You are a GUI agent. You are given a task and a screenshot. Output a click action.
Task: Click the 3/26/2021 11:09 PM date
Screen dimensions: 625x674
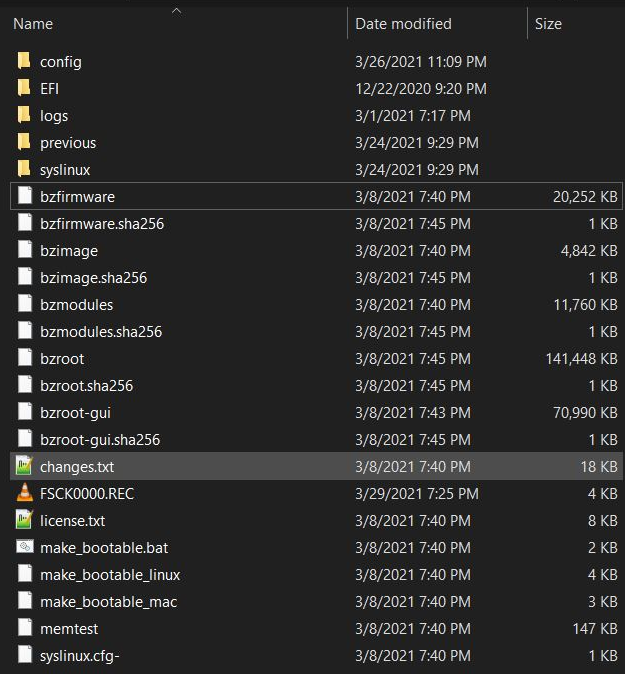pos(421,62)
